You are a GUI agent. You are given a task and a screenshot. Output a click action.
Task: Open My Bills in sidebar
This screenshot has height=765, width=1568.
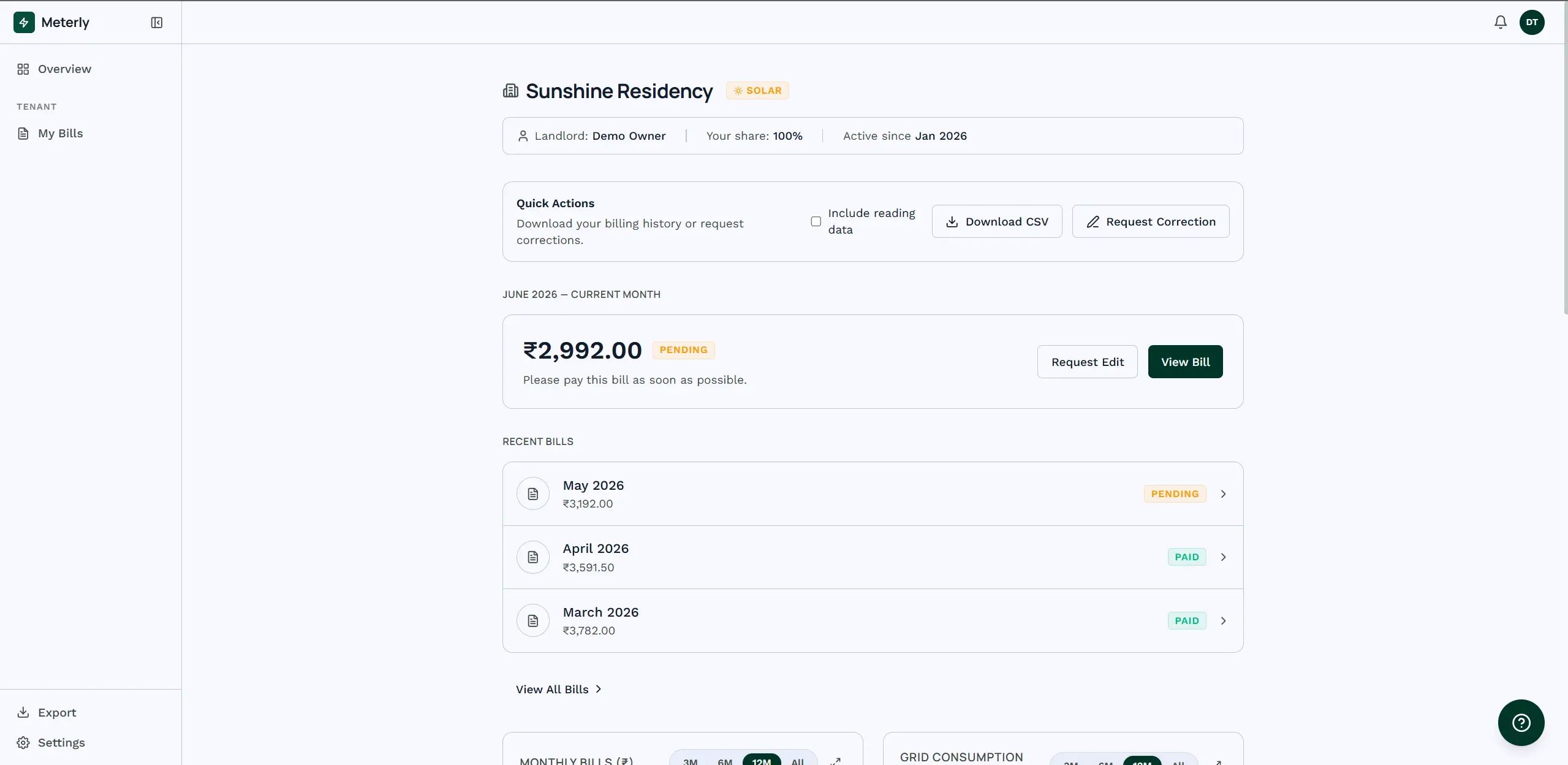pyautogui.click(x=91, y=134)
